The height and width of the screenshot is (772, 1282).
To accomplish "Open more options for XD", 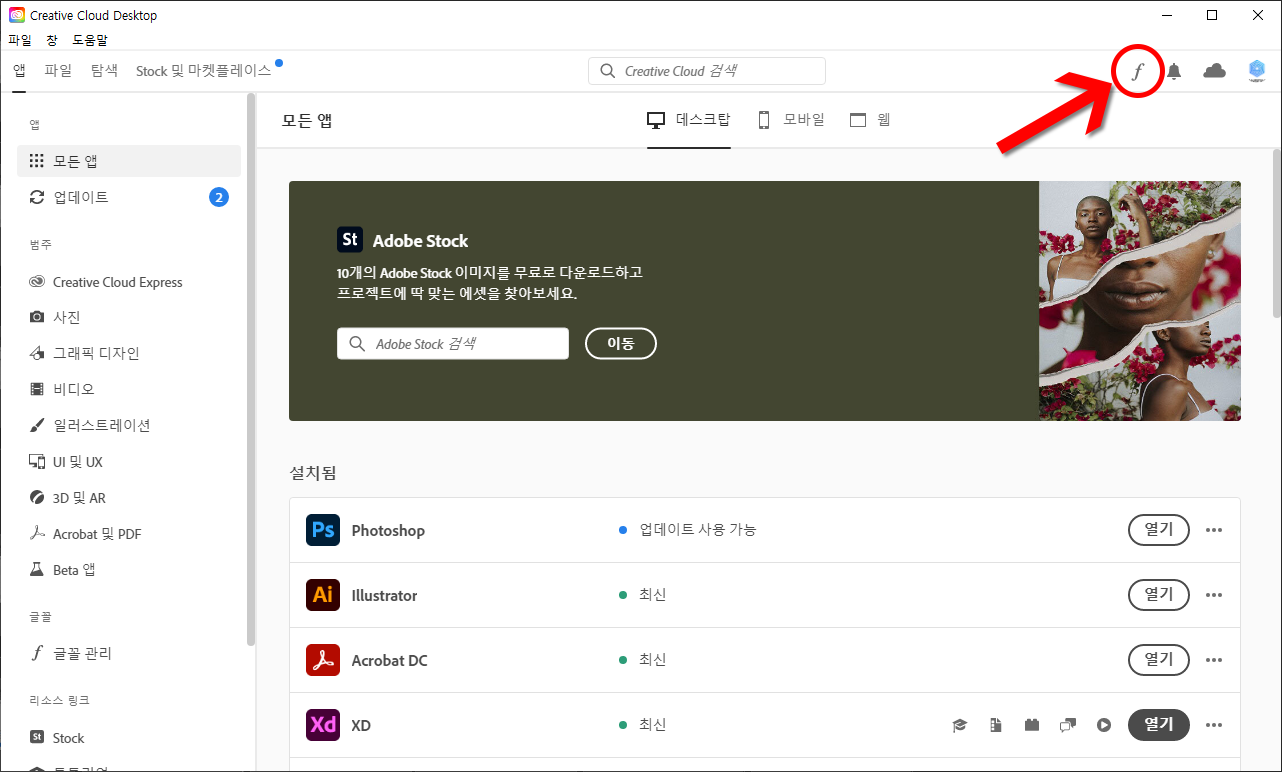I will 1214,725.
